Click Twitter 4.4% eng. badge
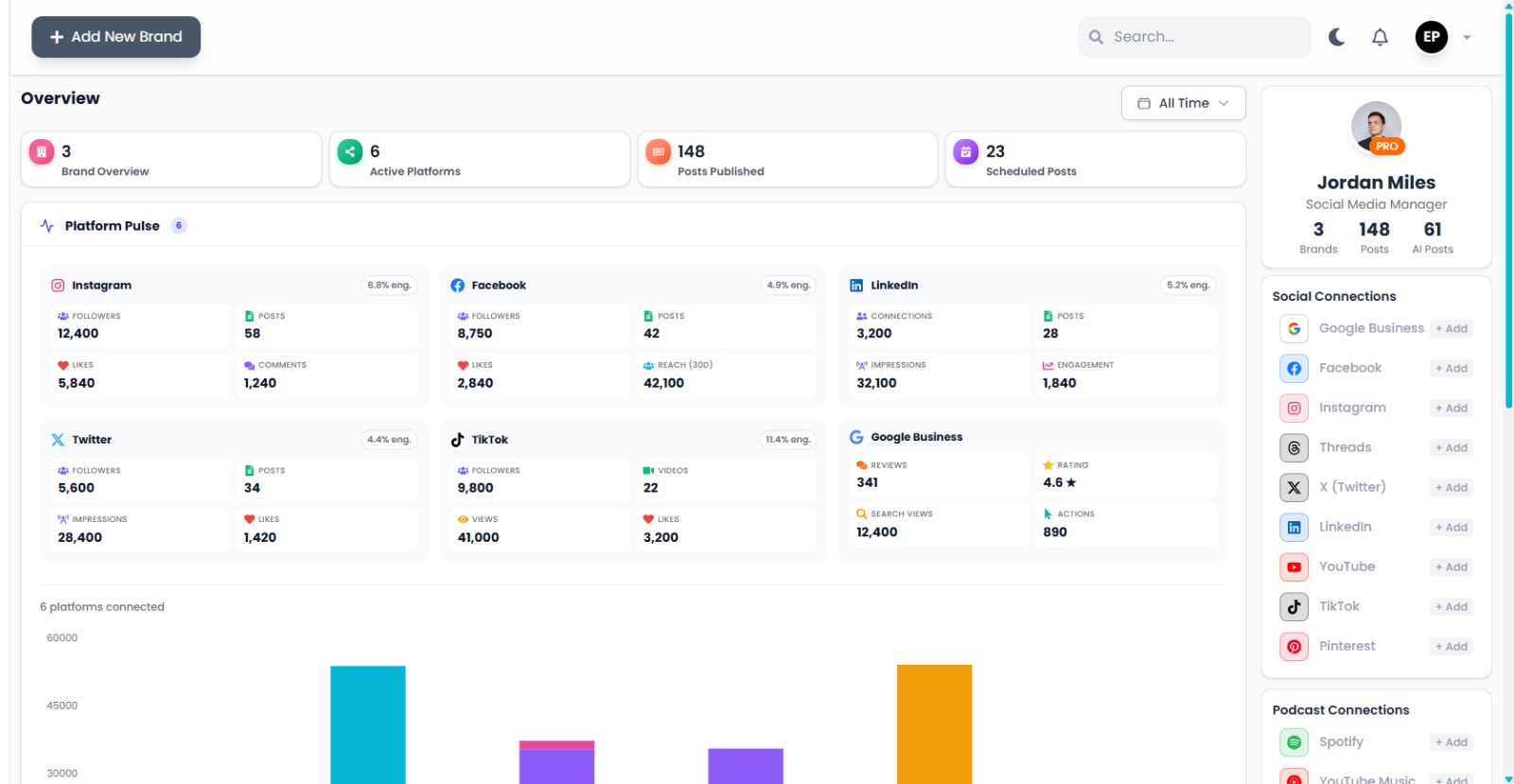1514x784 pixels. pos(389,440)
